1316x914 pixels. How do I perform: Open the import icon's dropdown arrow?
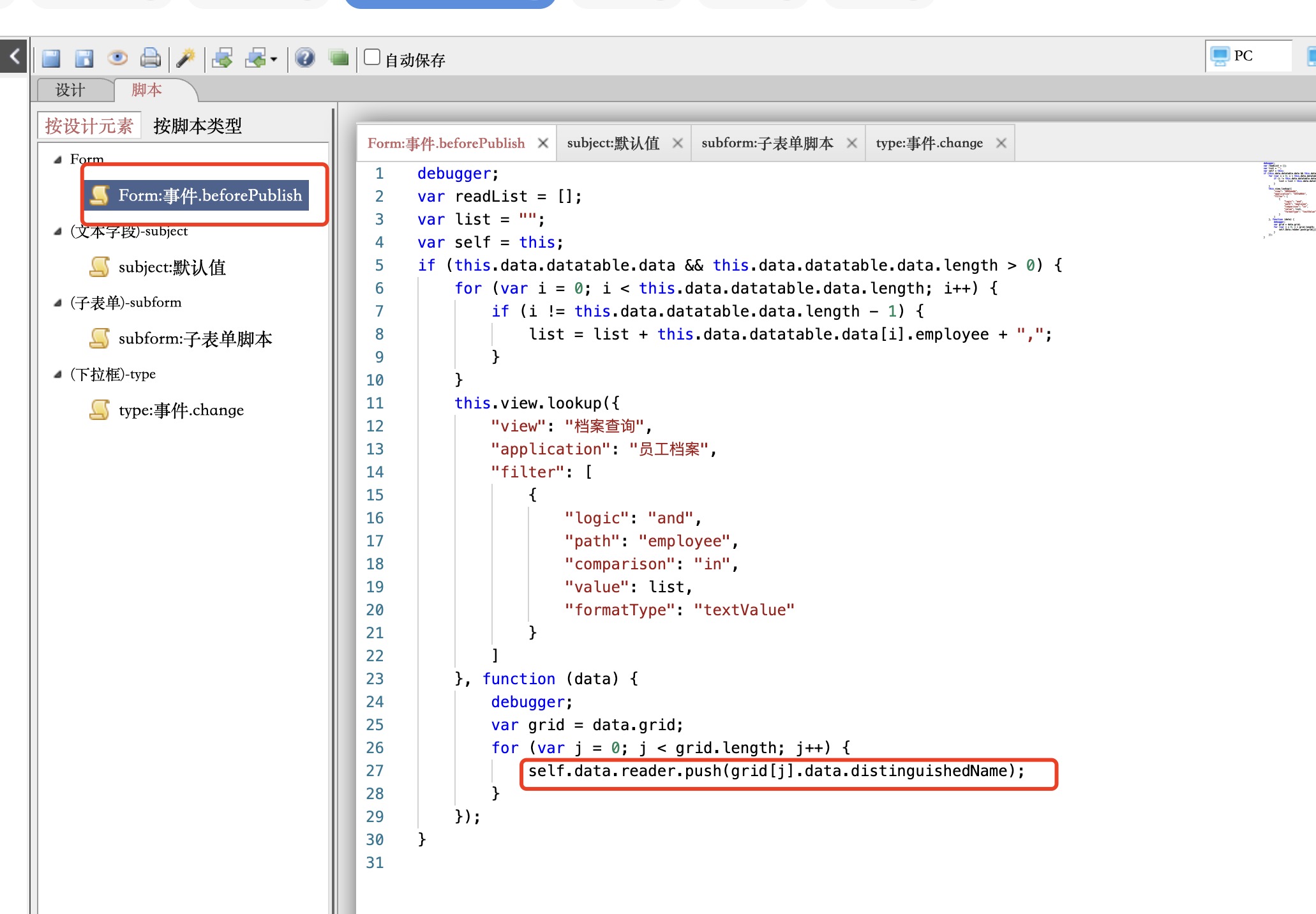click(x=274, y=59)
